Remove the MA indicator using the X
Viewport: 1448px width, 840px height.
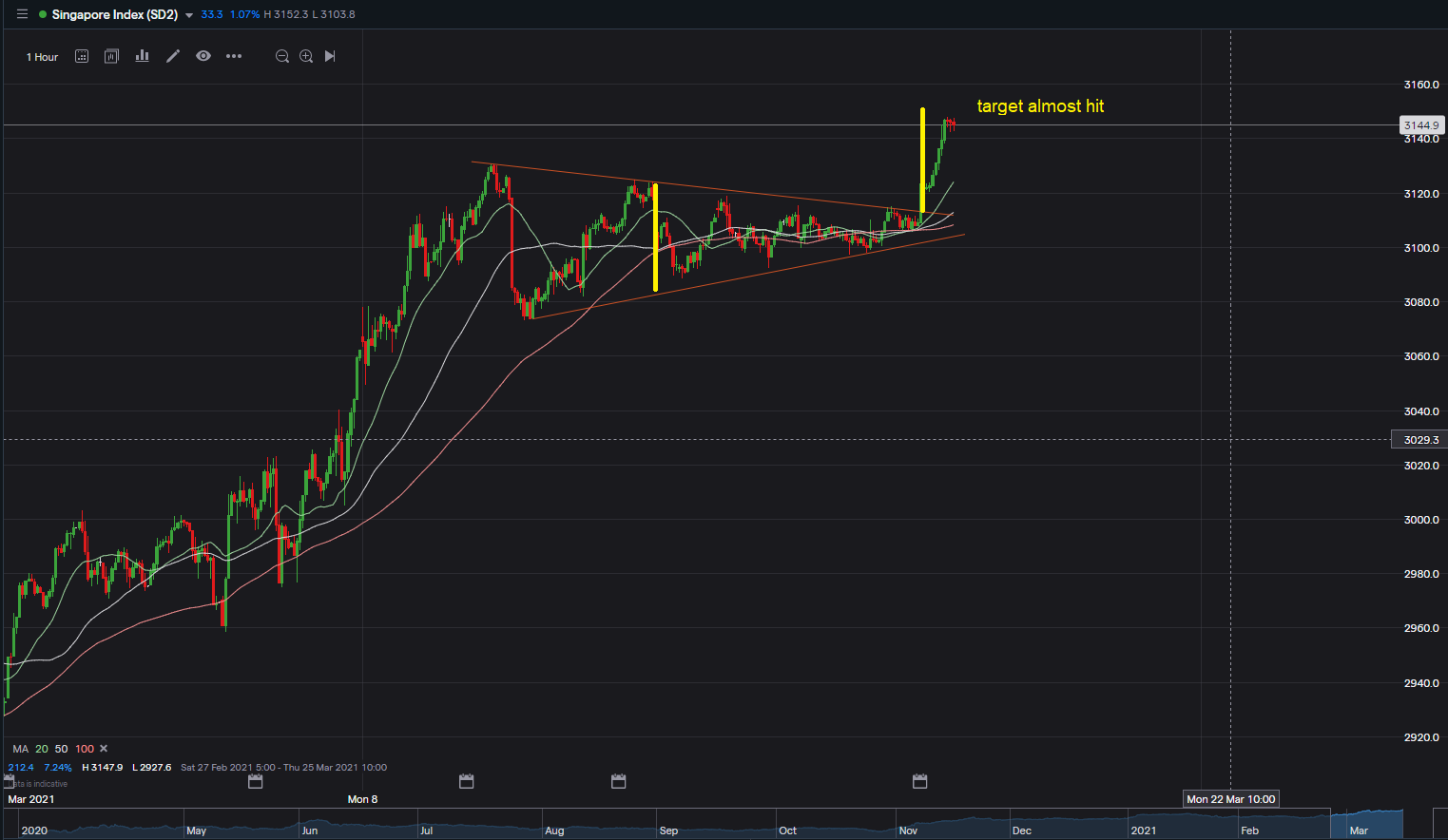104,749
